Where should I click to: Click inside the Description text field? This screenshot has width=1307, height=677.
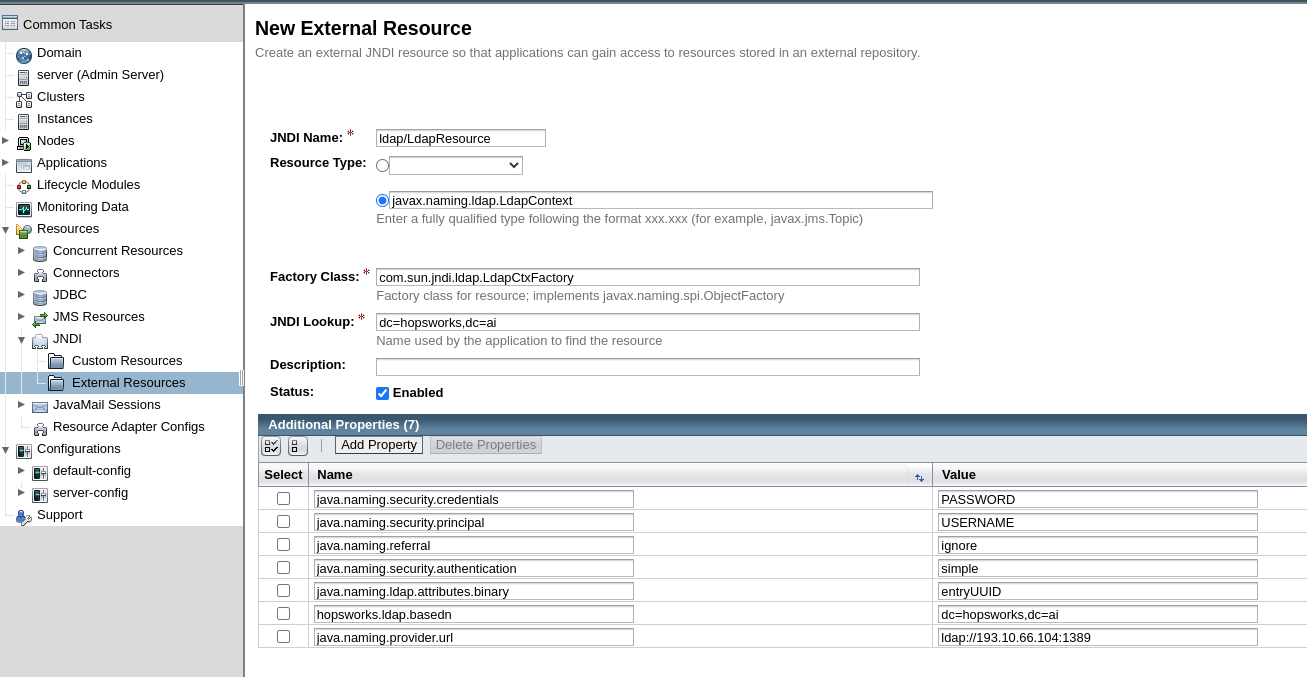(647, 366)
